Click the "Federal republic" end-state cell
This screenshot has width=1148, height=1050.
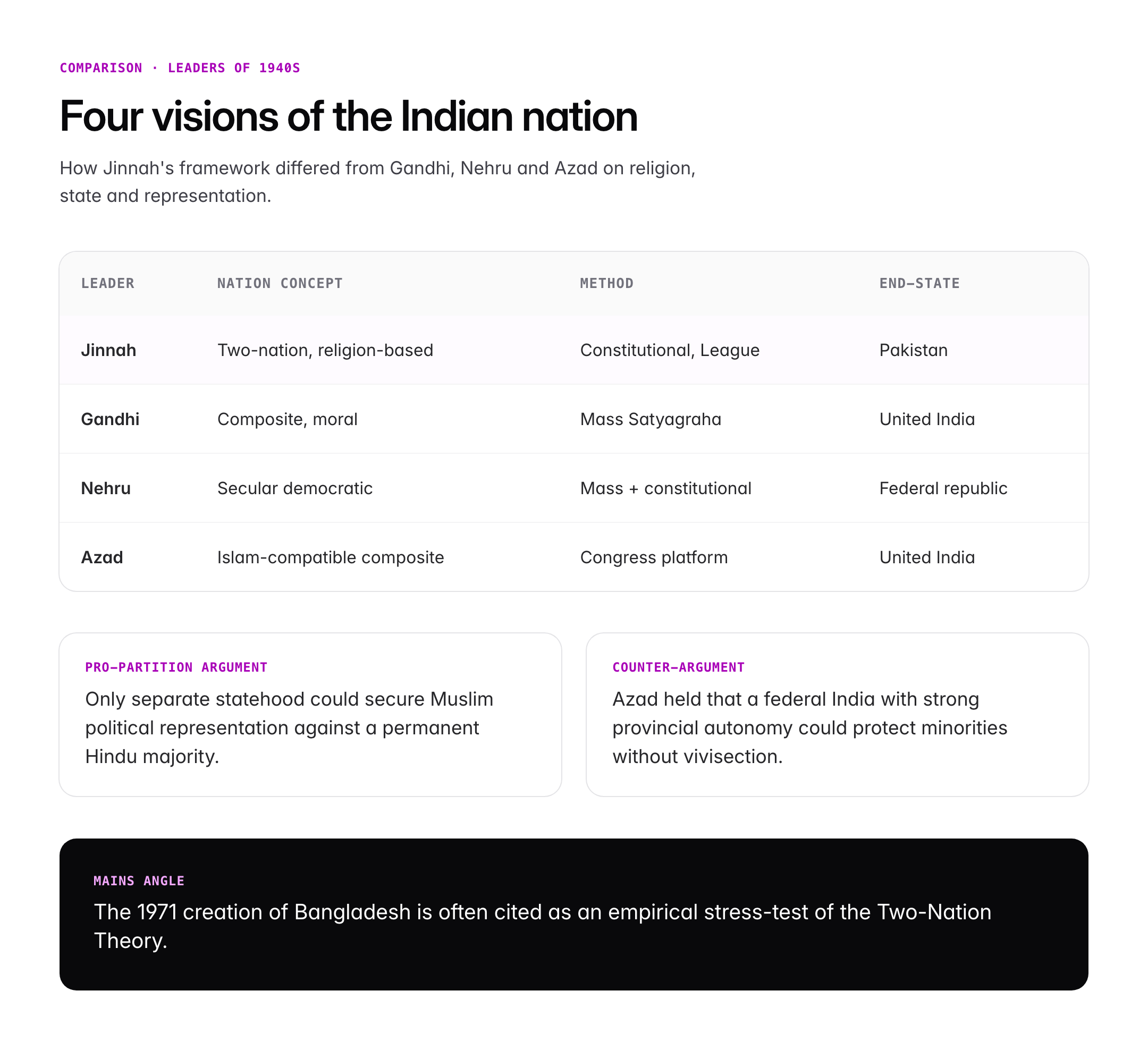pos(943,488)
